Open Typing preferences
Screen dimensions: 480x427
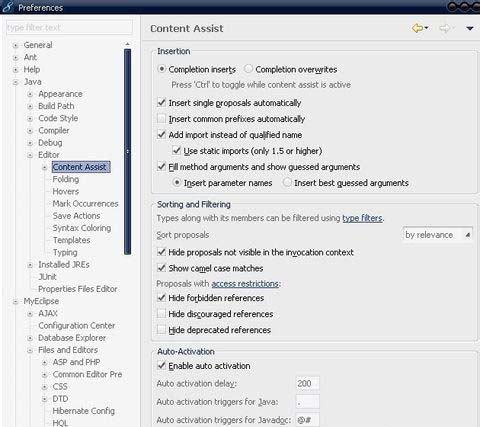(65, 252)
